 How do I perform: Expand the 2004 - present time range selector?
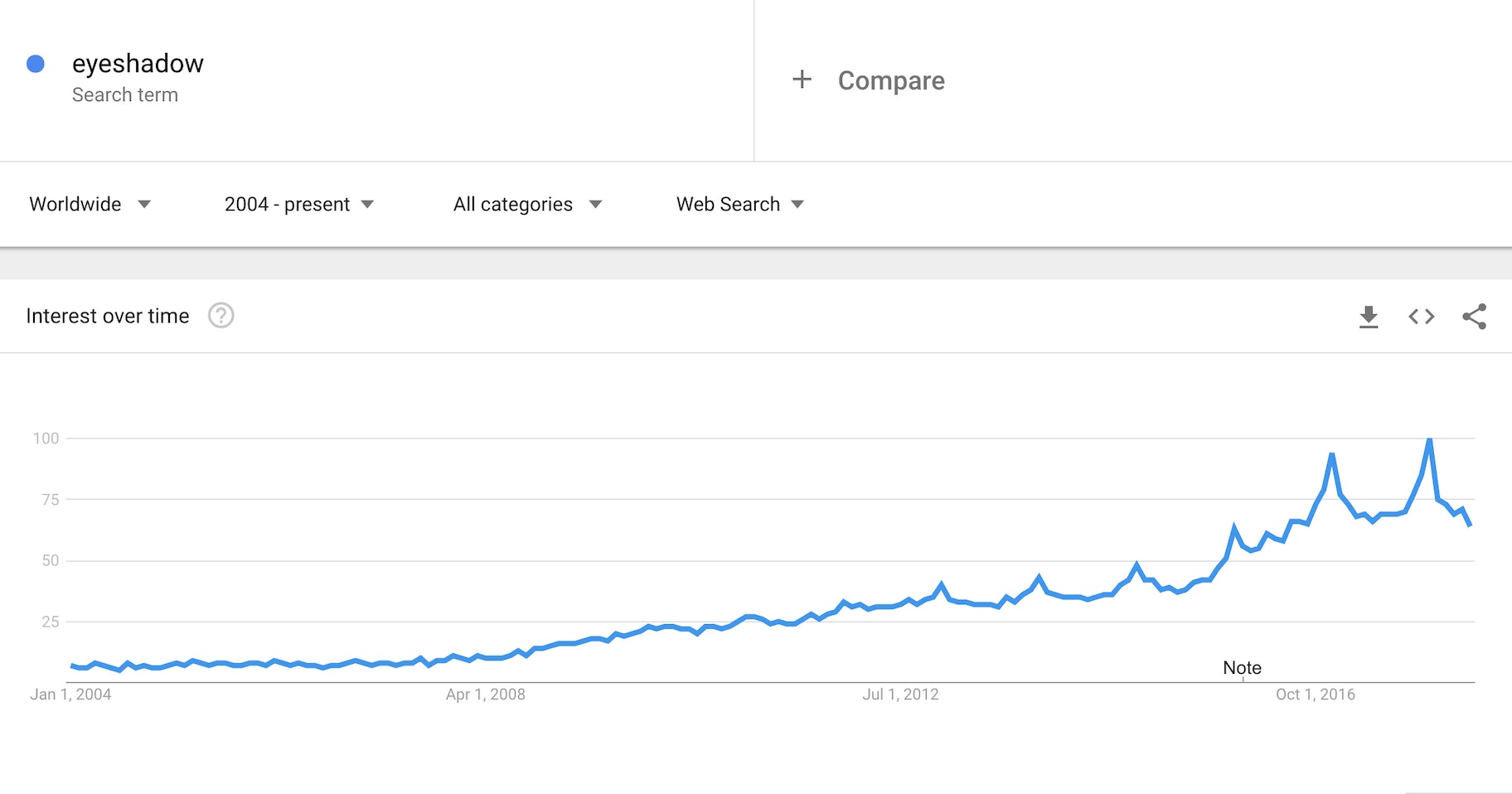coord(298,204)
